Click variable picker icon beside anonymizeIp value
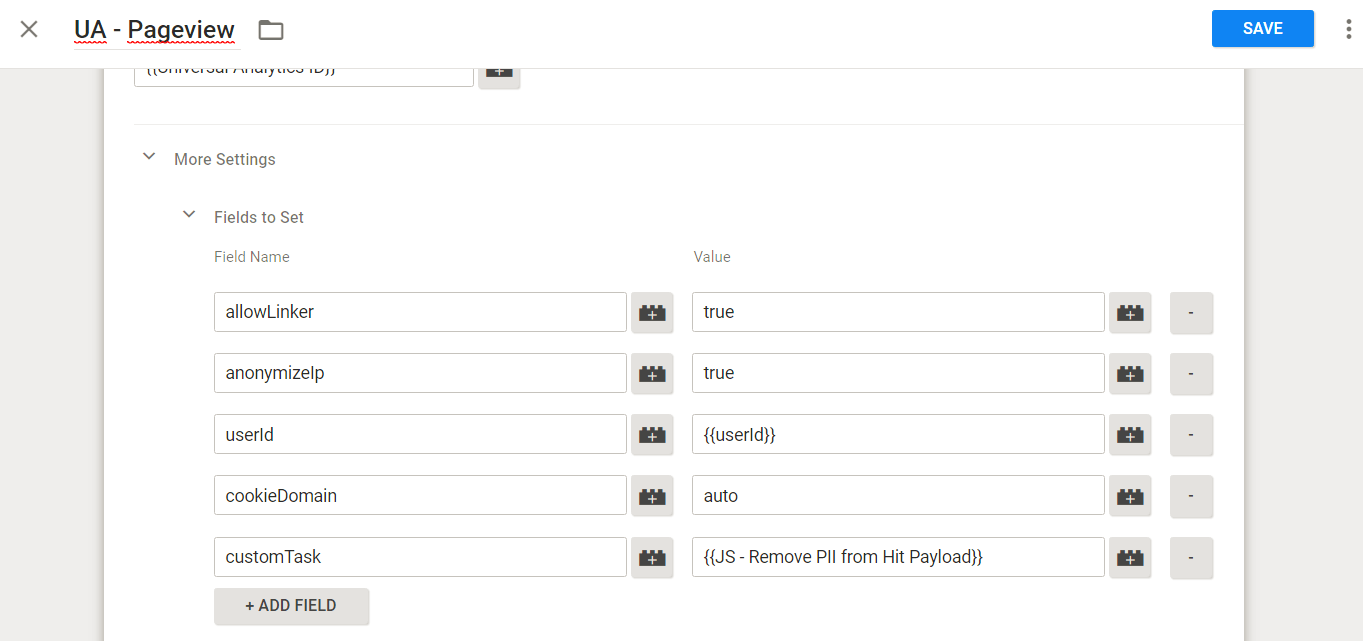Screen dimensions: 1363x641 1130,373
